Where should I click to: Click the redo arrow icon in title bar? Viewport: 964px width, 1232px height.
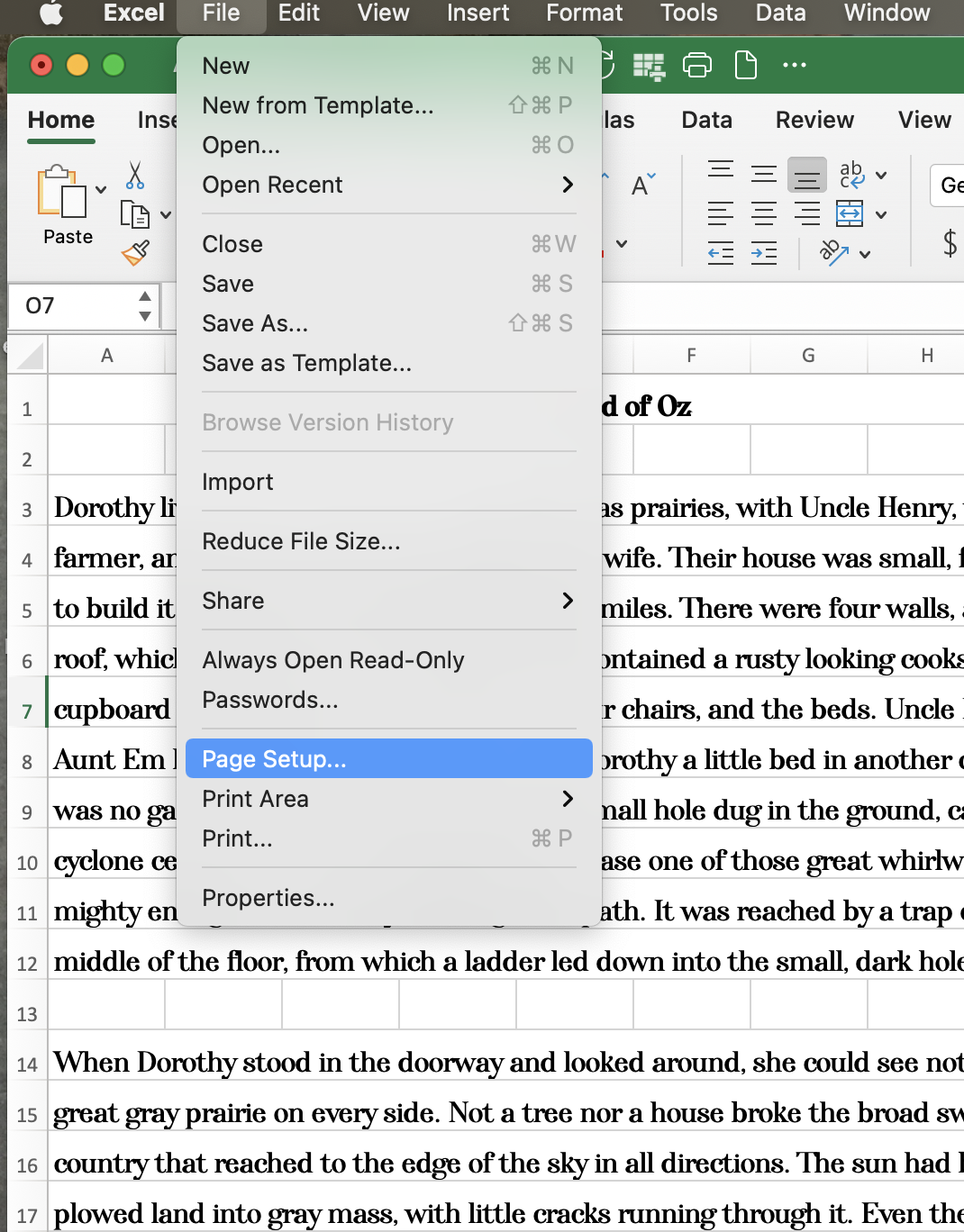point(607,64)
